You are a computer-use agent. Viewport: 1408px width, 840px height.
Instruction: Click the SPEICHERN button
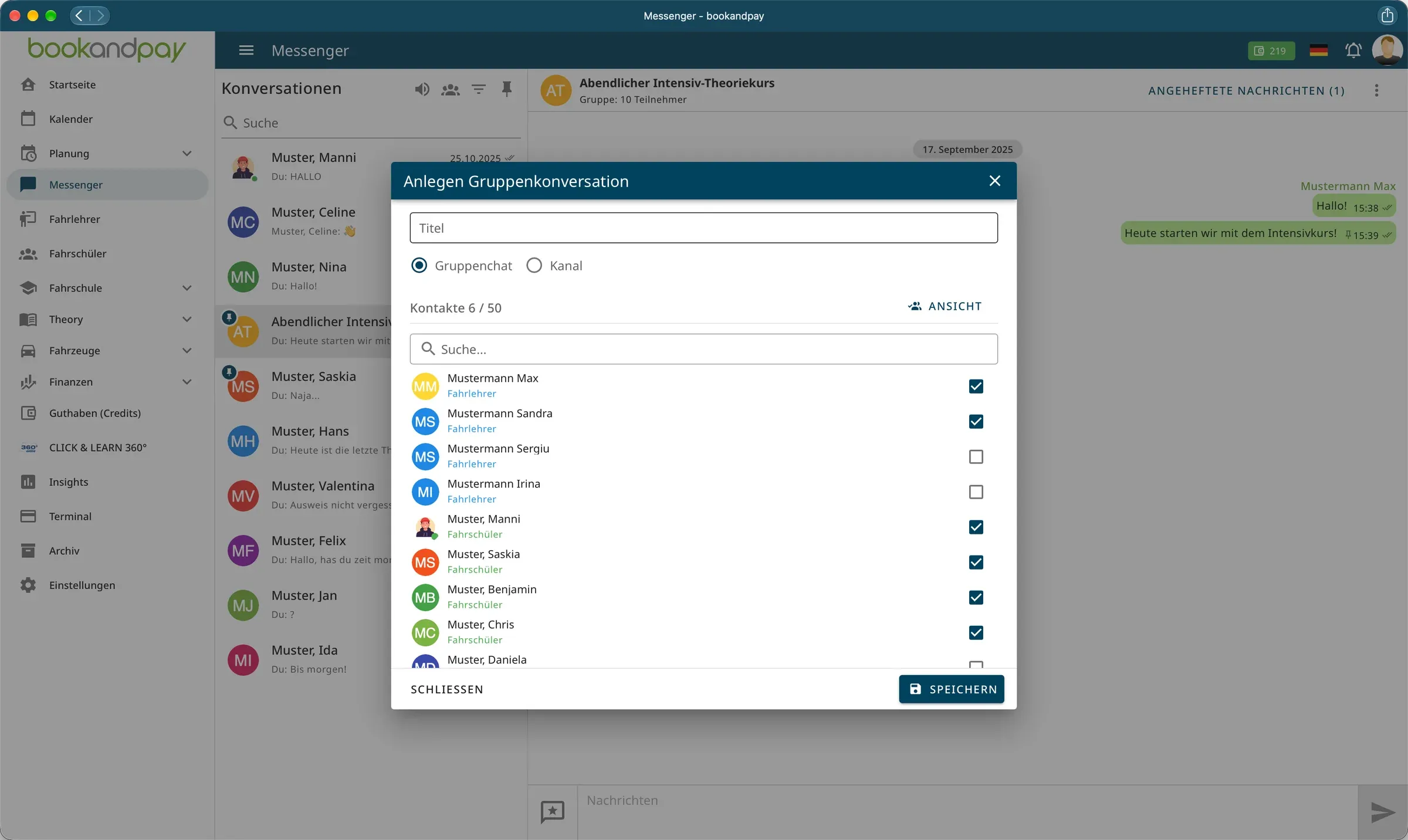(951, 689)
